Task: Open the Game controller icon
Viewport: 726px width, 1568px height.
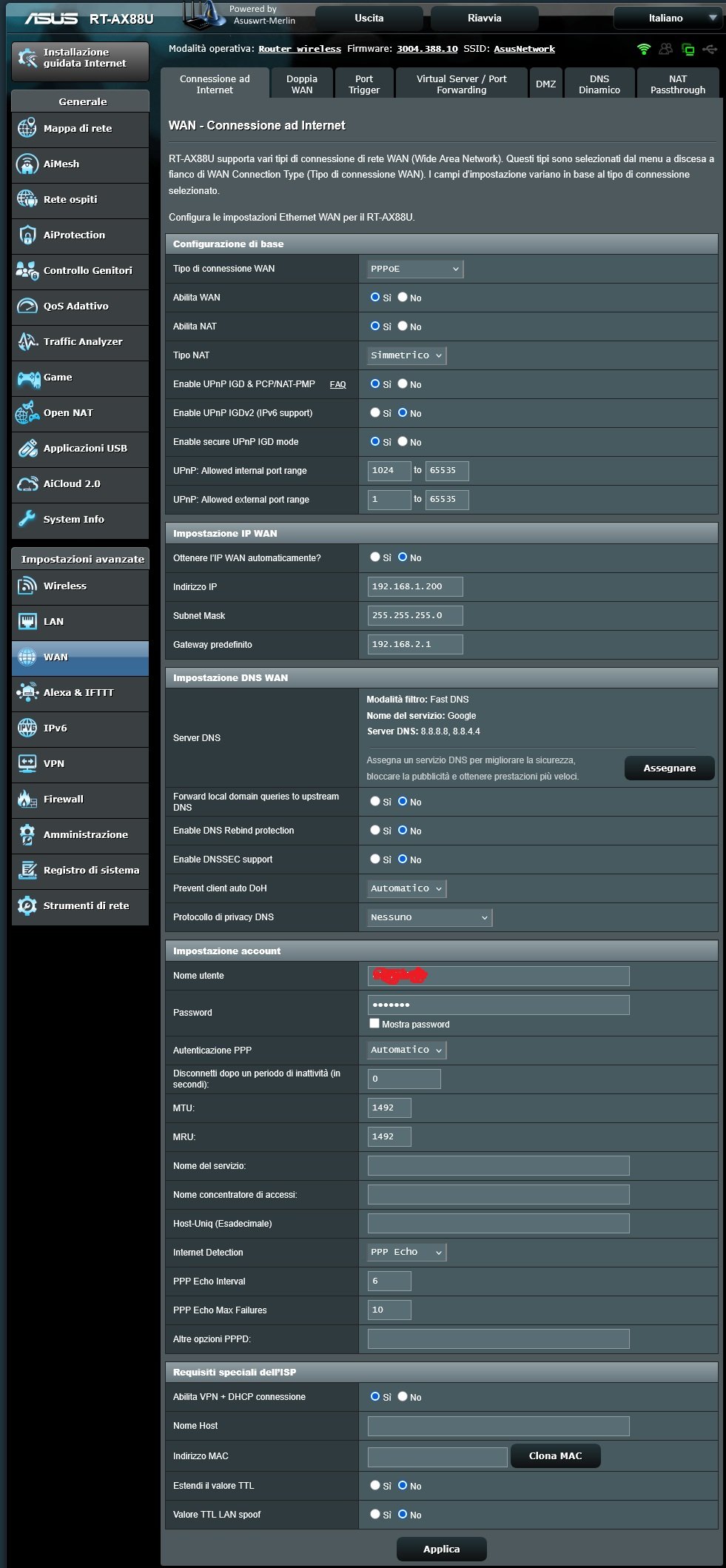Action: coord(27,378)
